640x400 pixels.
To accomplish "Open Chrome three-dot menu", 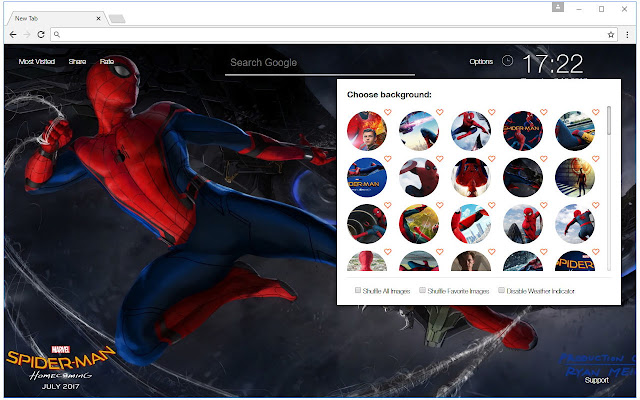I will pos(627,35).
